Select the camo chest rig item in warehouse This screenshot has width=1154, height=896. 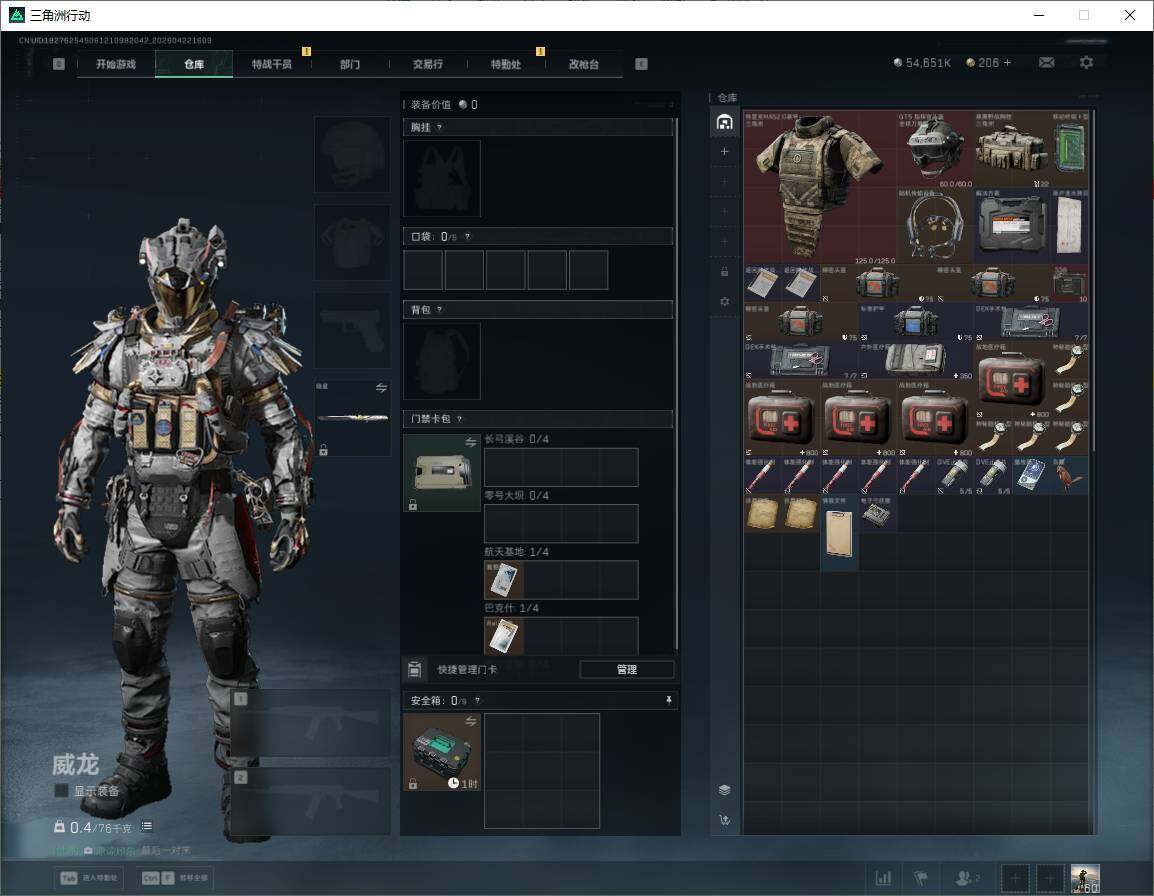tap(1012, 149)
